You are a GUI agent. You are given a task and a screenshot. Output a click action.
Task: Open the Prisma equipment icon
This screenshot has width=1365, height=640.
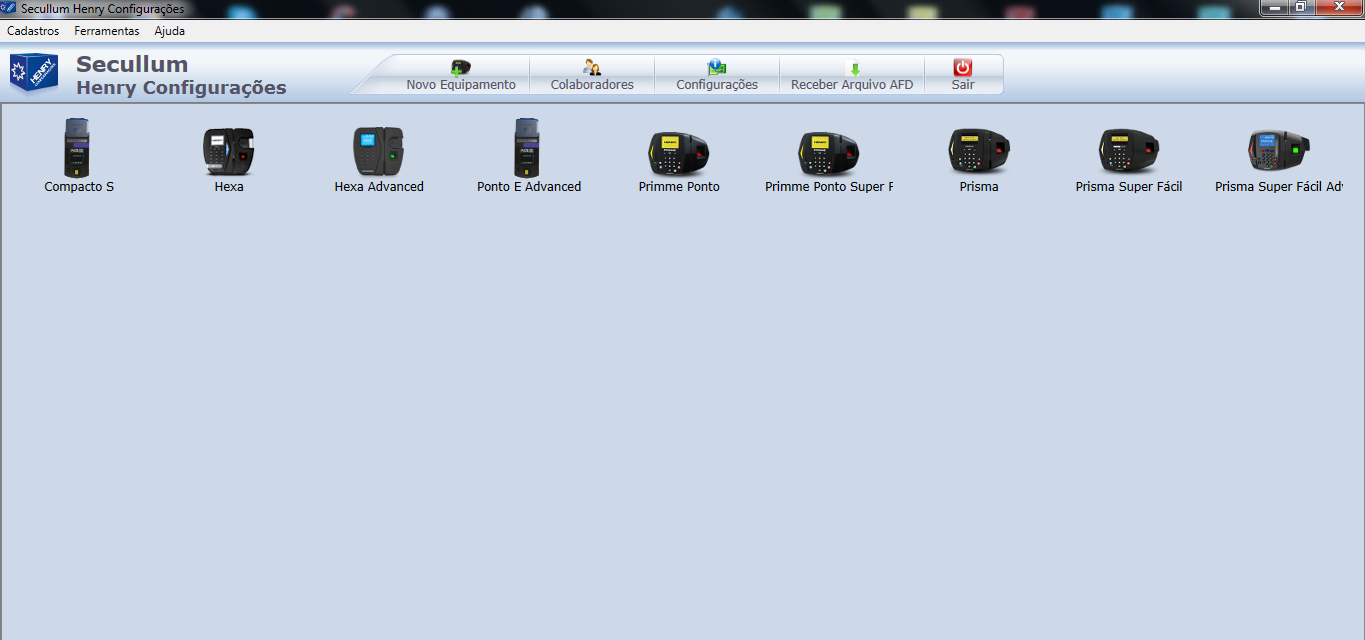(x=979, y=151)
